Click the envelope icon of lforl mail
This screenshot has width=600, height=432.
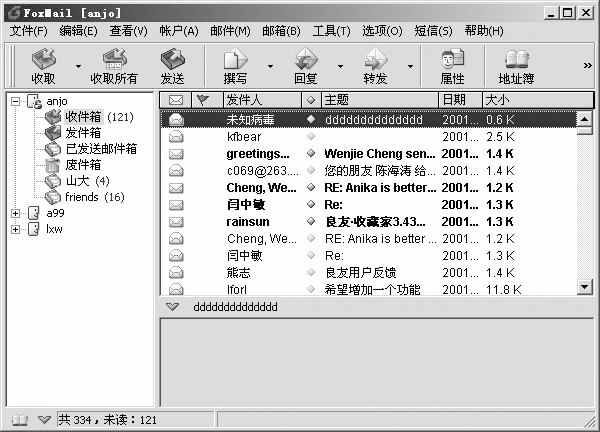[x=176, y=289]
